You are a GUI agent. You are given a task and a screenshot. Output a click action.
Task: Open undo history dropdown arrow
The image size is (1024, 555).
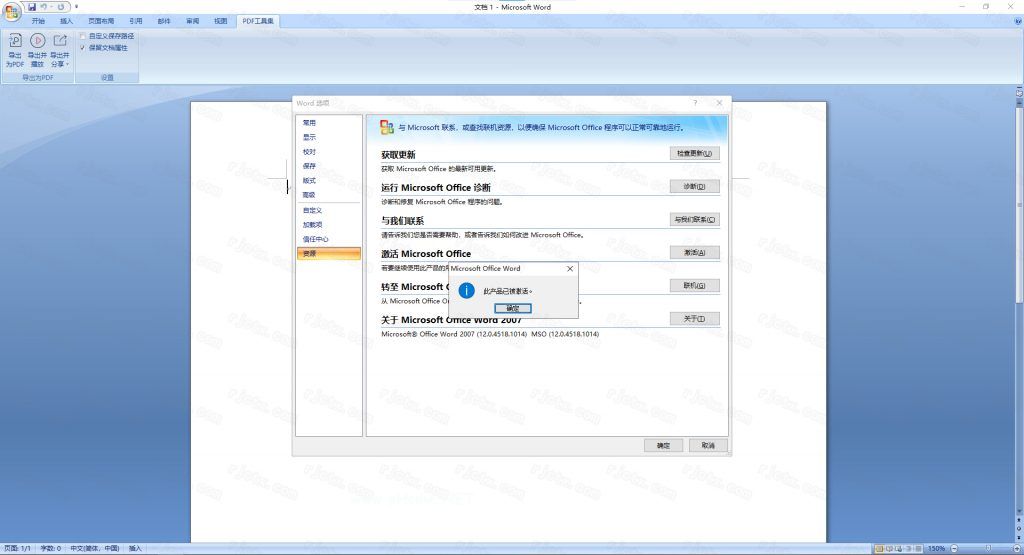(x=52, y=7)
